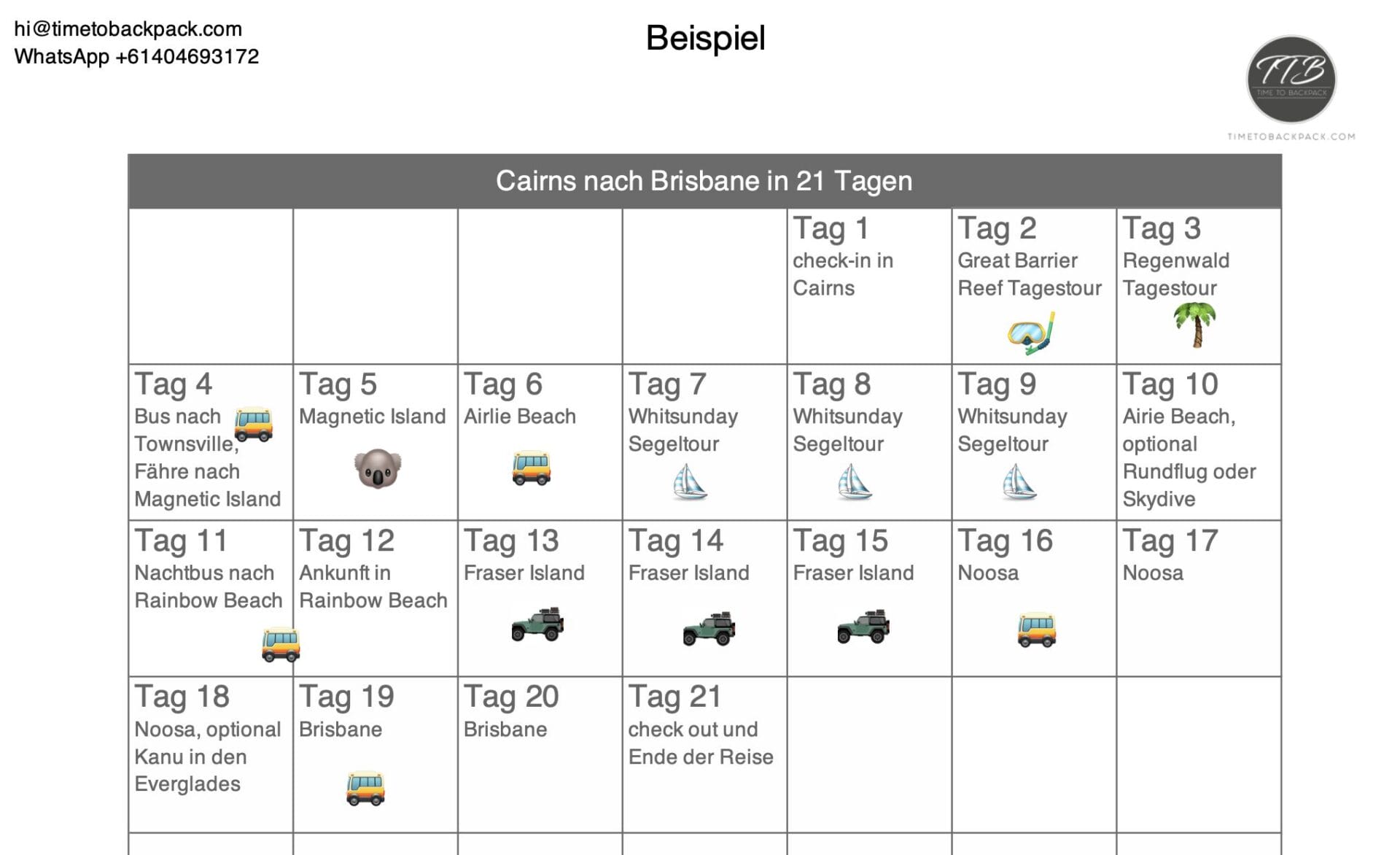Viewport: 1400px width, 855px height.
Task: Click the bus icon in Tag 19
Action: [x=365, y=788]
